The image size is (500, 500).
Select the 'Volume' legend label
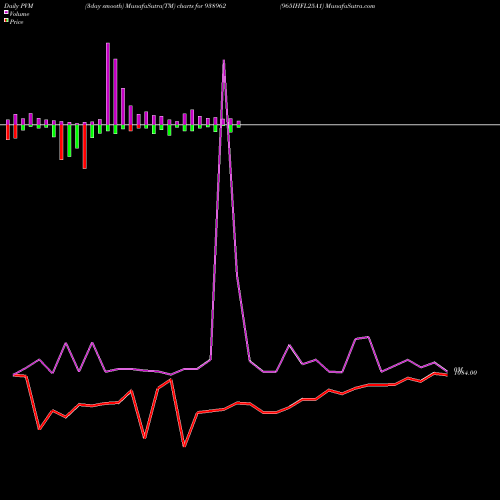(19, 14)
